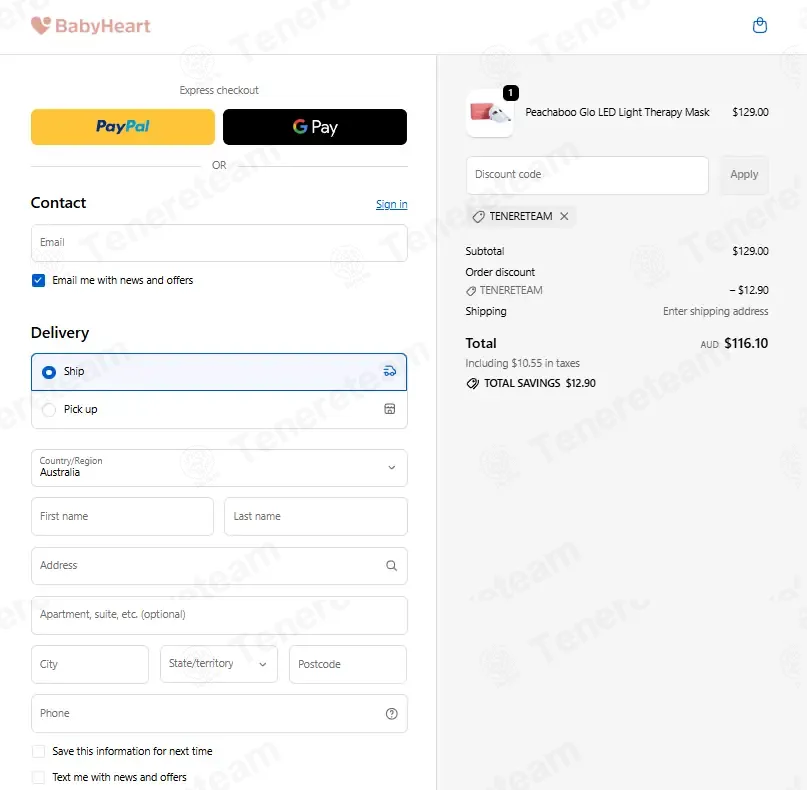Focus the City input field

[90, 664]
